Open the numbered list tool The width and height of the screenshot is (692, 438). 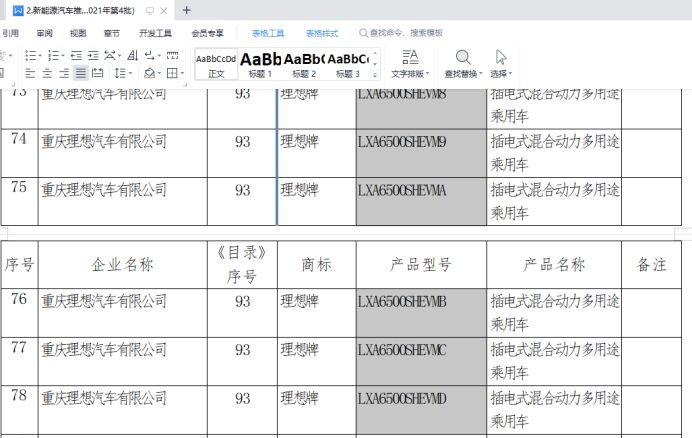coord(53,56)
